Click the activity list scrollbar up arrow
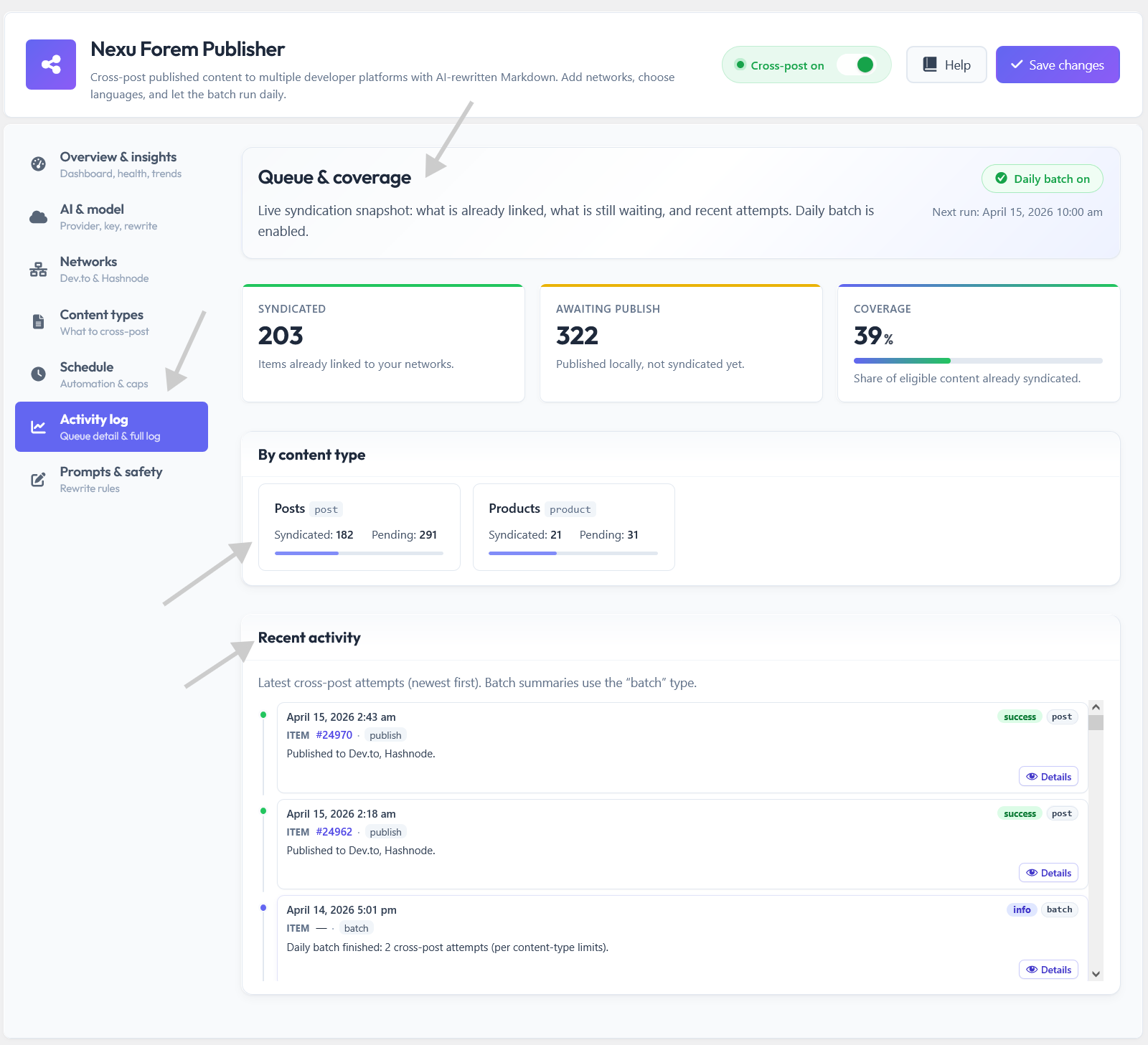The image size is (1148, 1045). pyautogui.click(x=1096, y=707)
